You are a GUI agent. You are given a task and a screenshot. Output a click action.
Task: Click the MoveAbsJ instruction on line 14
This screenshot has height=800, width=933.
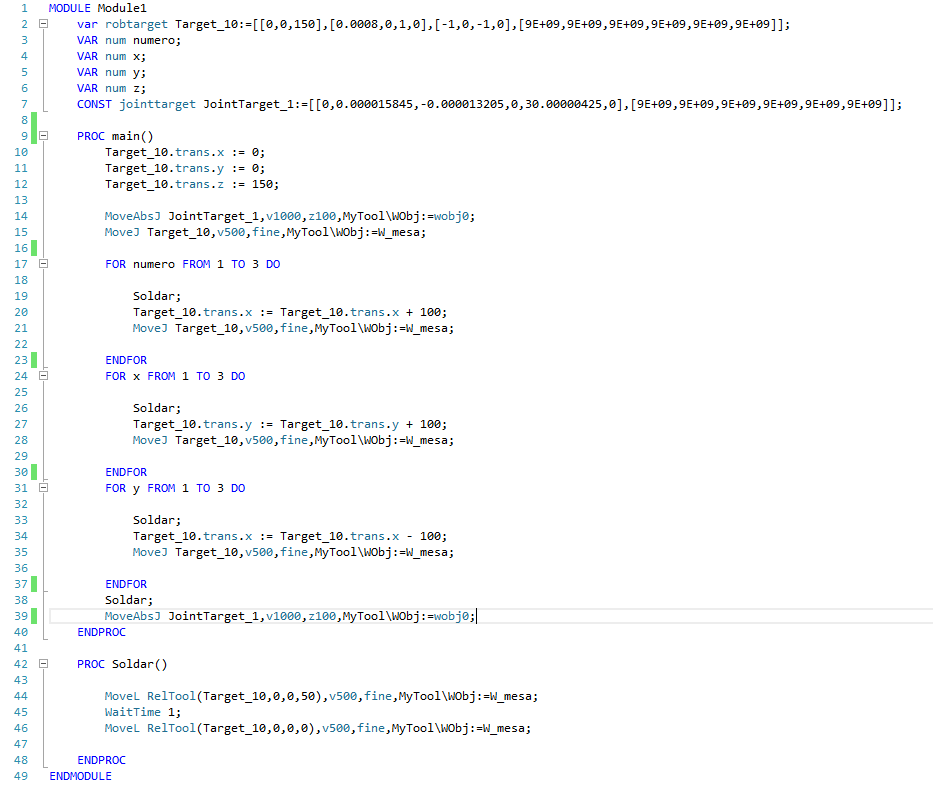pyautogui.click(x=290, y=216)
